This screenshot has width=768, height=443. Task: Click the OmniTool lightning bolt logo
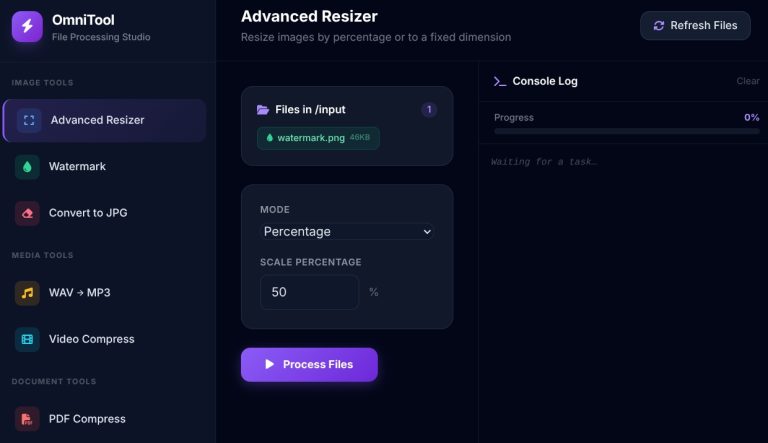pyautogui.click(x=27, y=27)
